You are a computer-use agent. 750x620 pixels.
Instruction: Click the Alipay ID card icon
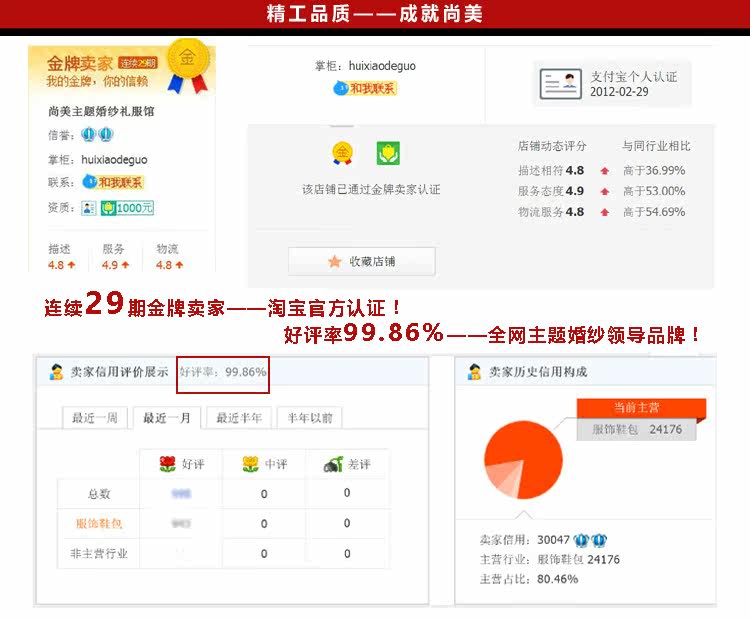[x=561, y=84]
